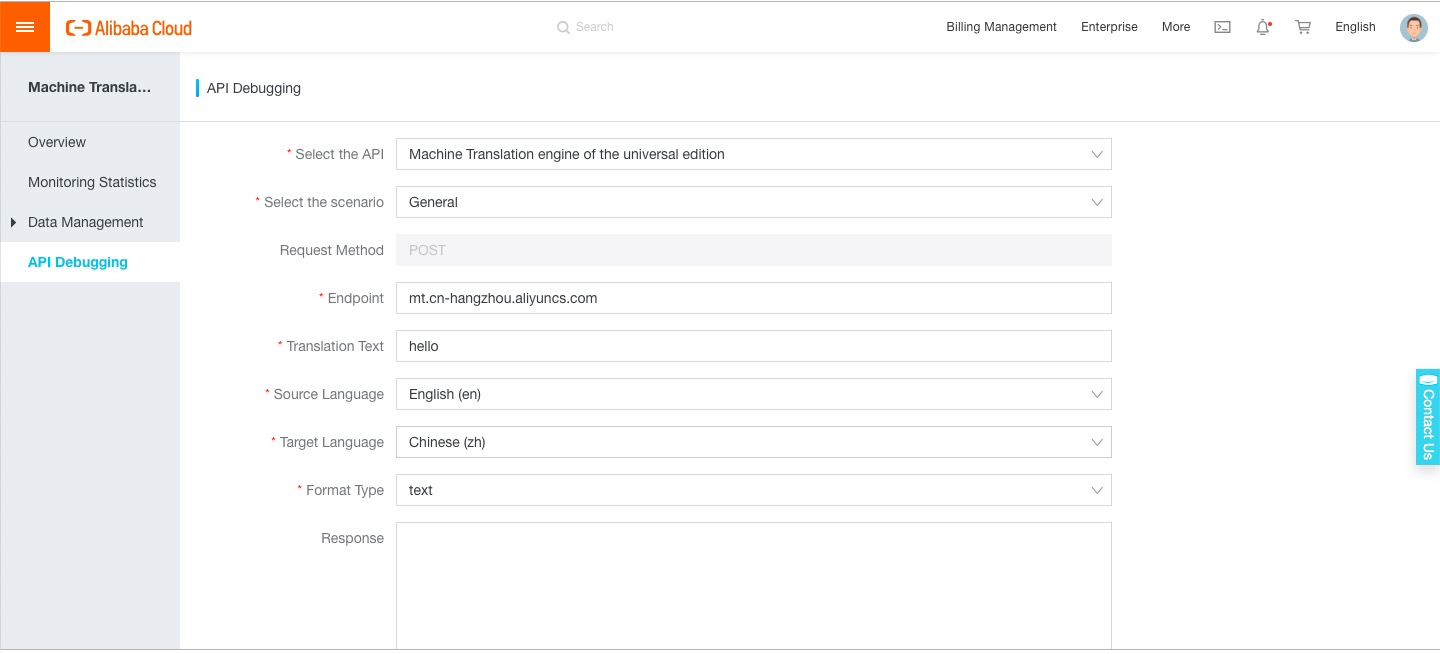Screen dimensions: 1440x654
Task: Open the Source Language dropdown
Action: [754, 394]
